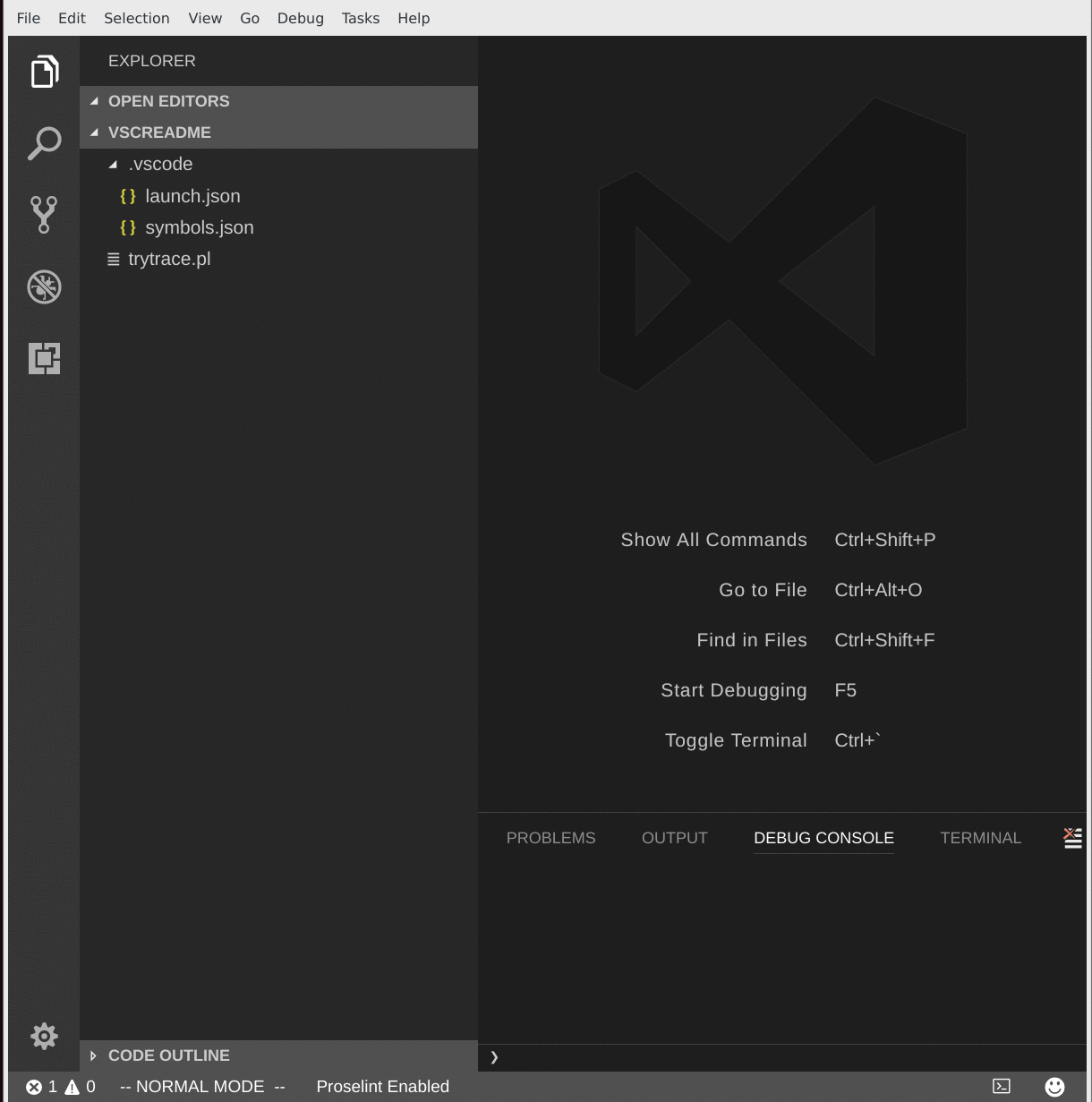Image resolution: width=1092 pixels, height=1102 pixels.
Task: Collapse the OPEN EDITORS section
Action: 94,101
